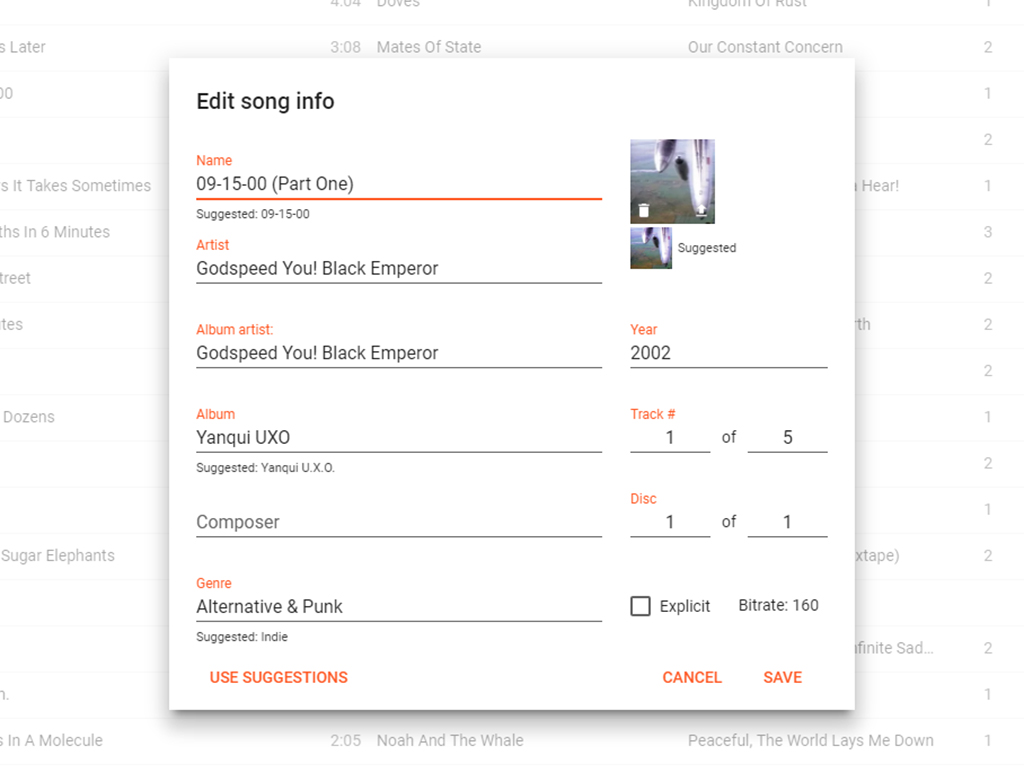Cancel the Edit song info dialog
This screenshot has height=768, width=1024.
tap(691, 677)
